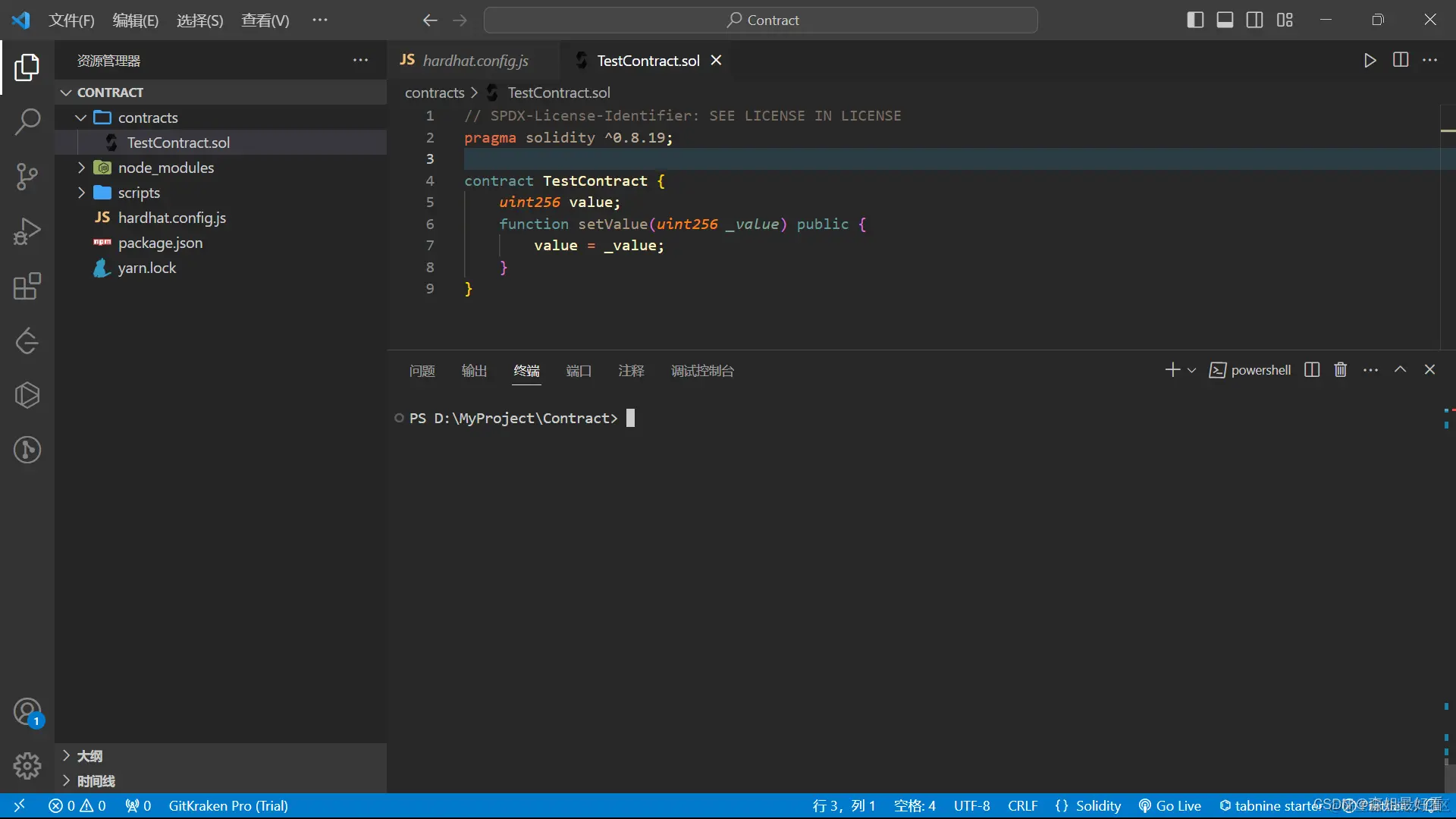Expand the node_modules folder
The image size is (1456, 819).
tap(165, 168)
